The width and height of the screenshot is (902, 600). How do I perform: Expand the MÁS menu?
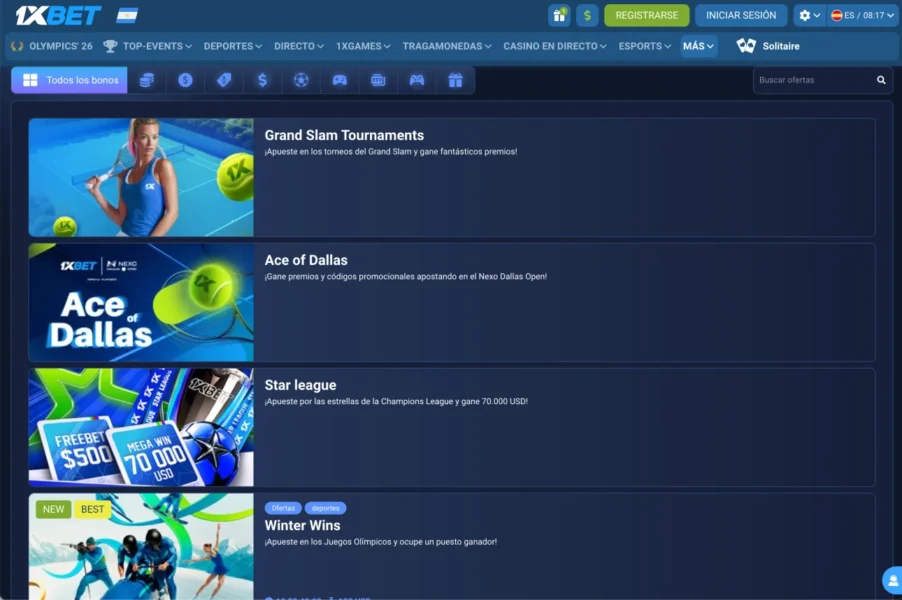698,46
